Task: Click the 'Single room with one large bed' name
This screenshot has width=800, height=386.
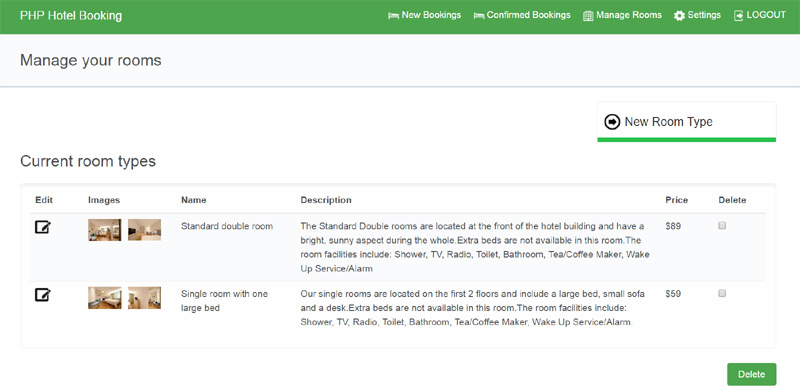Action: point(224,301)
